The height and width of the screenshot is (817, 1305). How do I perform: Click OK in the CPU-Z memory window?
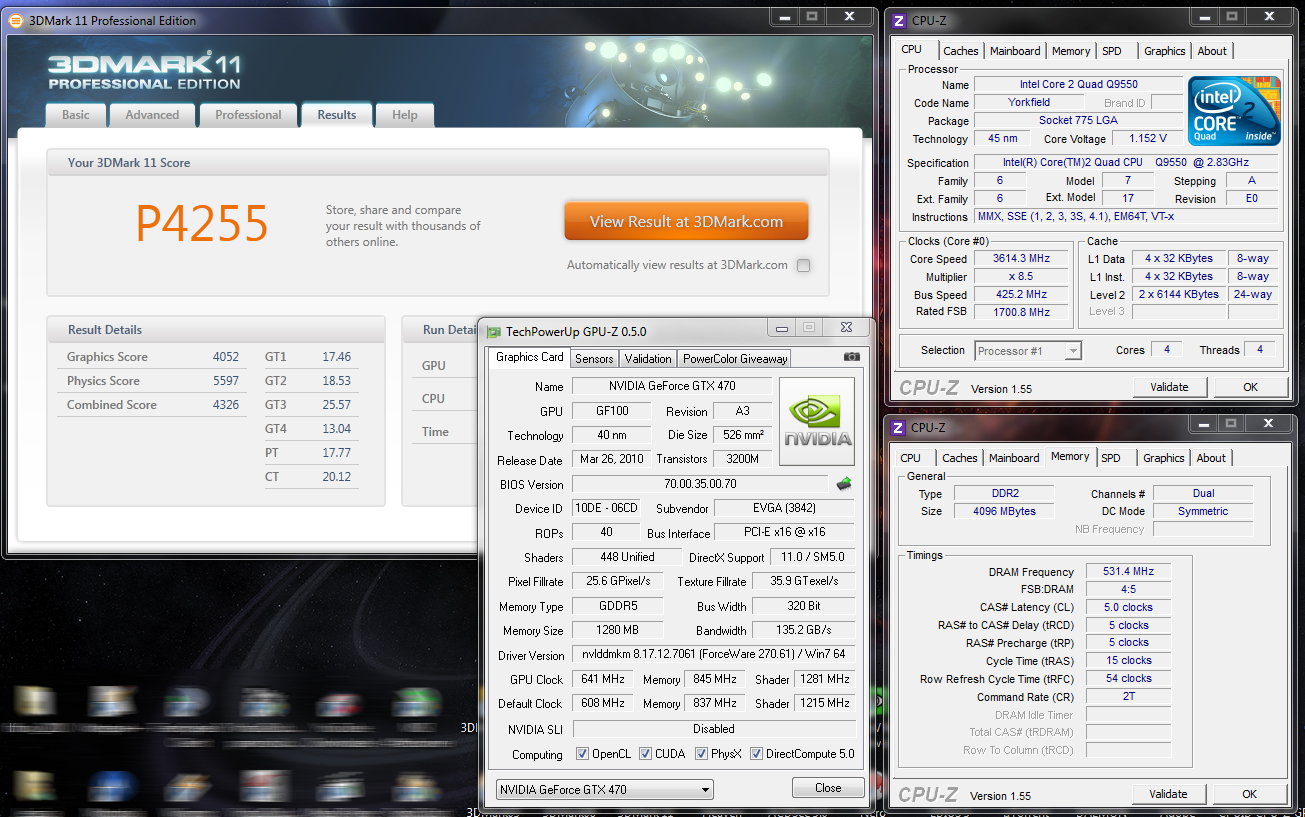1249,794
